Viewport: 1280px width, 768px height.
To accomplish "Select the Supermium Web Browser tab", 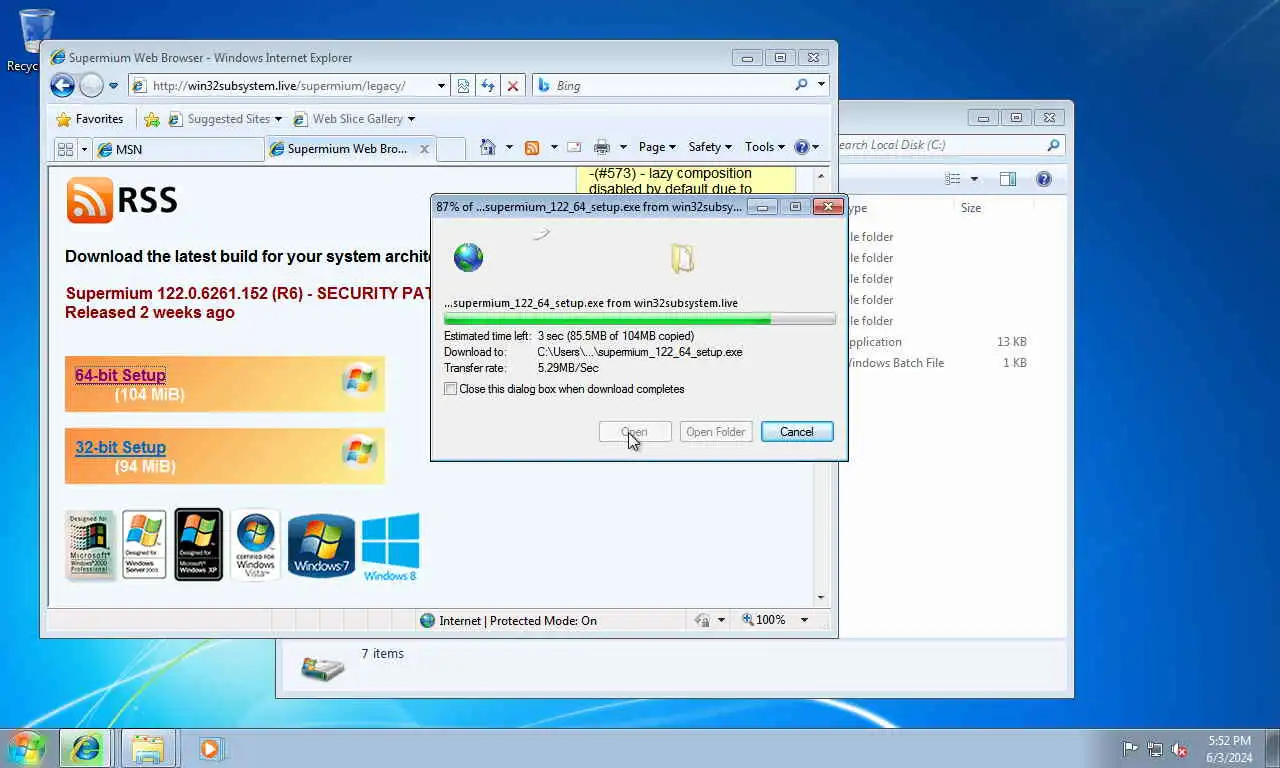I will click(x=340, y=149).
